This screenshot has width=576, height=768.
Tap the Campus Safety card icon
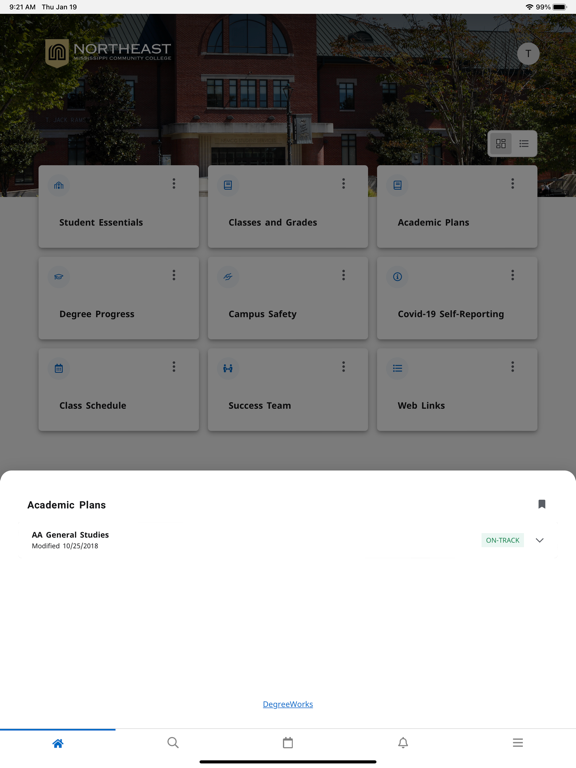[228, 277]
